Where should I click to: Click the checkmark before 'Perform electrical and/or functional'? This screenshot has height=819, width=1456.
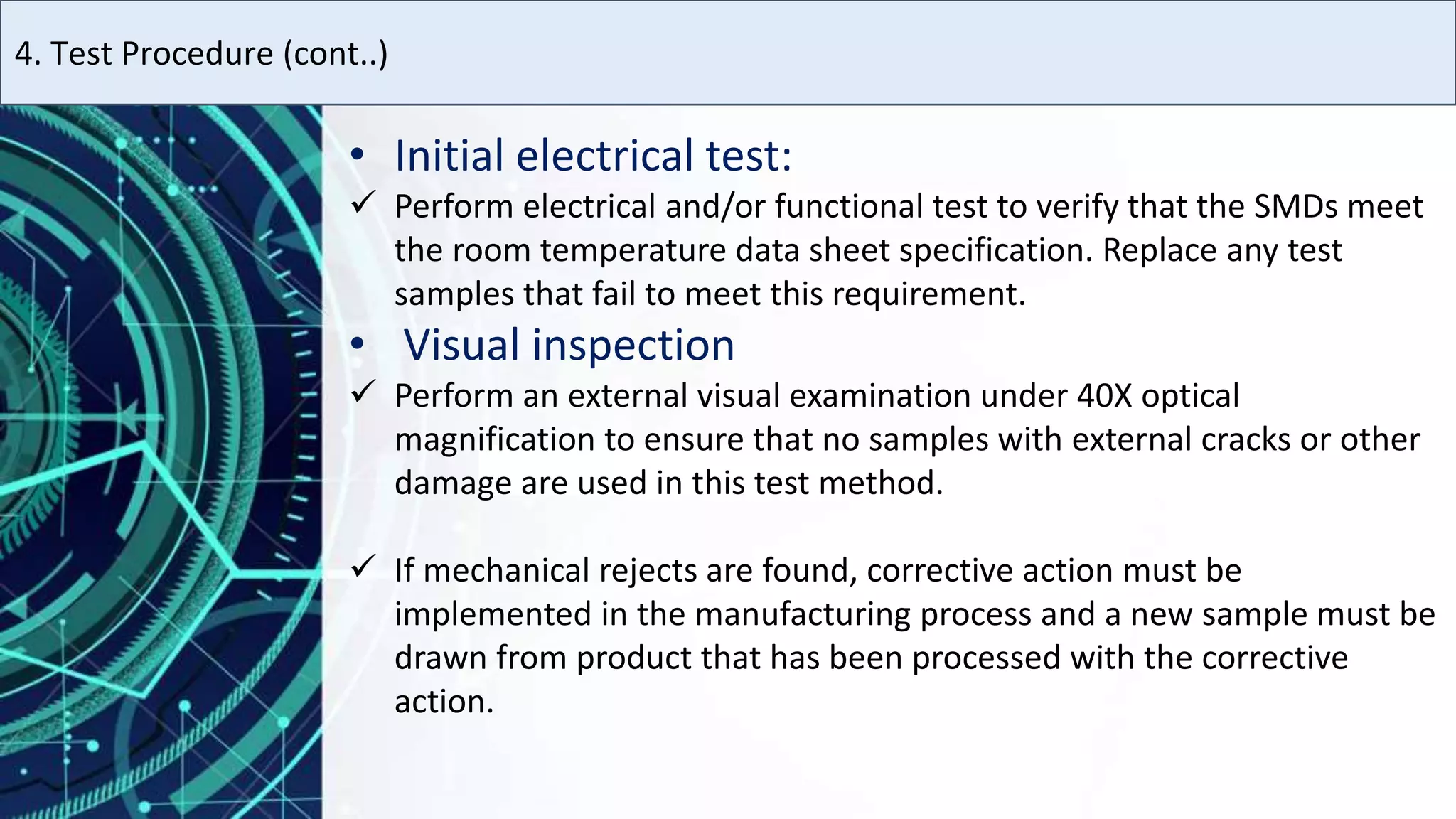(x=363, y=203)
